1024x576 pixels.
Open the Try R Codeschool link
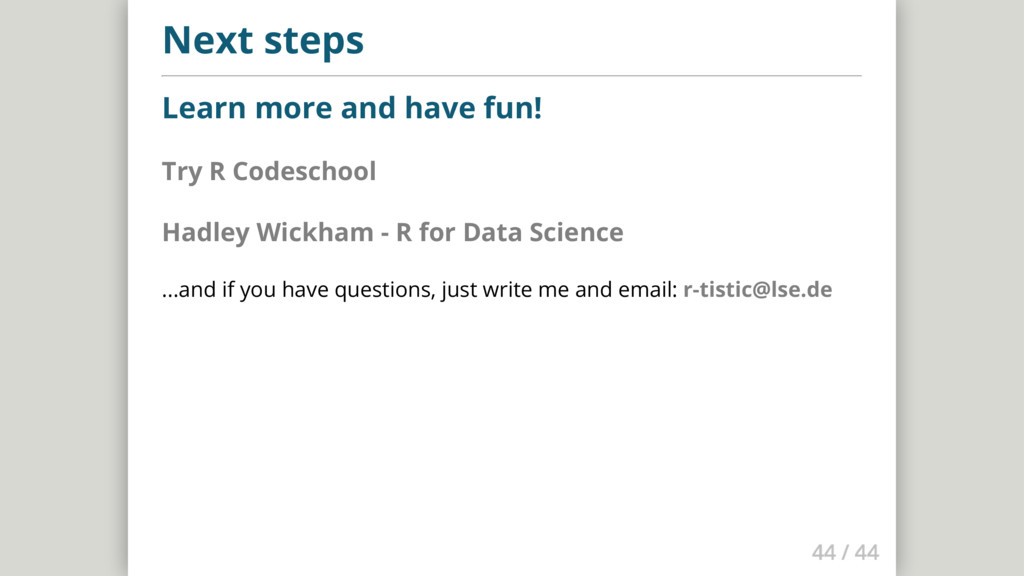click(269, 172)
